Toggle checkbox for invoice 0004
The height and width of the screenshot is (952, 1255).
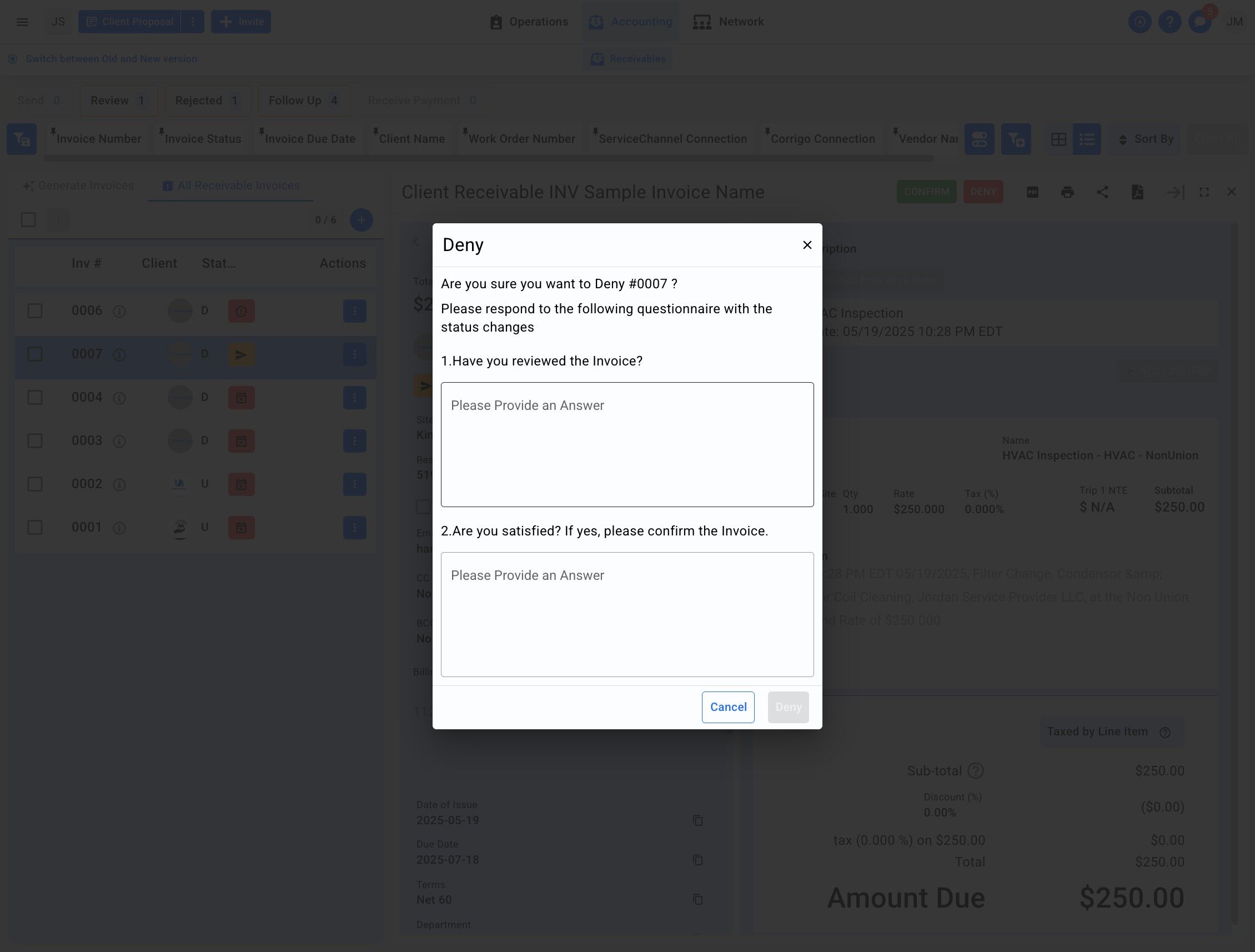(35, 397)
